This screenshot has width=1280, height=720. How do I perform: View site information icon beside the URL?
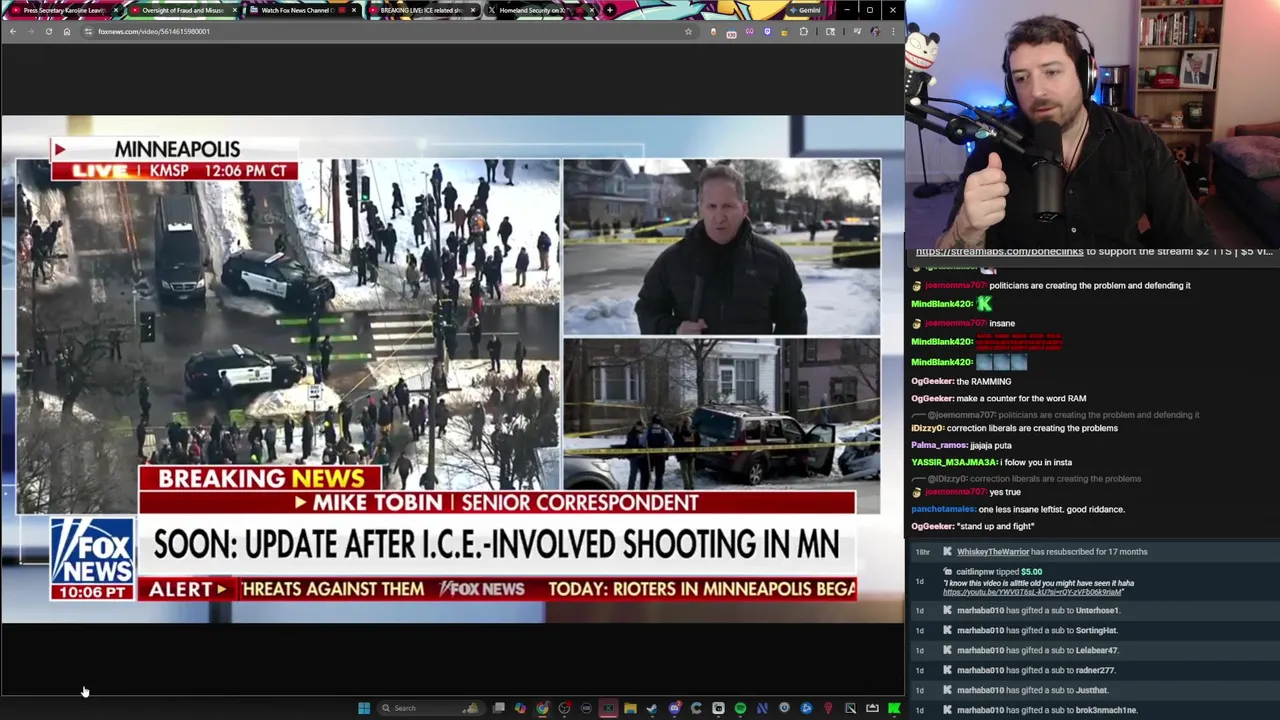pyautogui.click(x=88, y=31)
